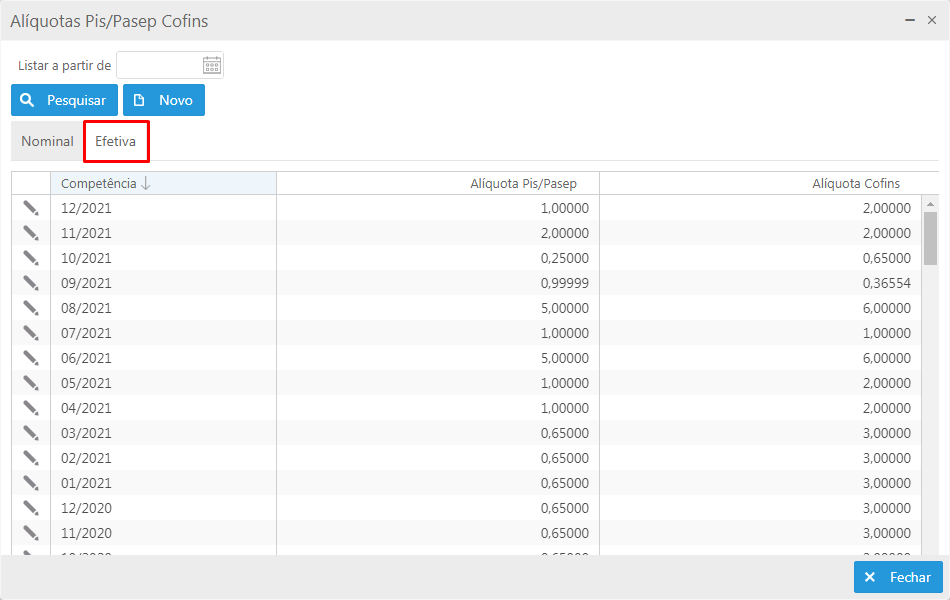This screenshot has width=950, height=600.
Task: Edit the 05/2021 row pencil icon
Action: pyautogui.click(x=31, y=383)
